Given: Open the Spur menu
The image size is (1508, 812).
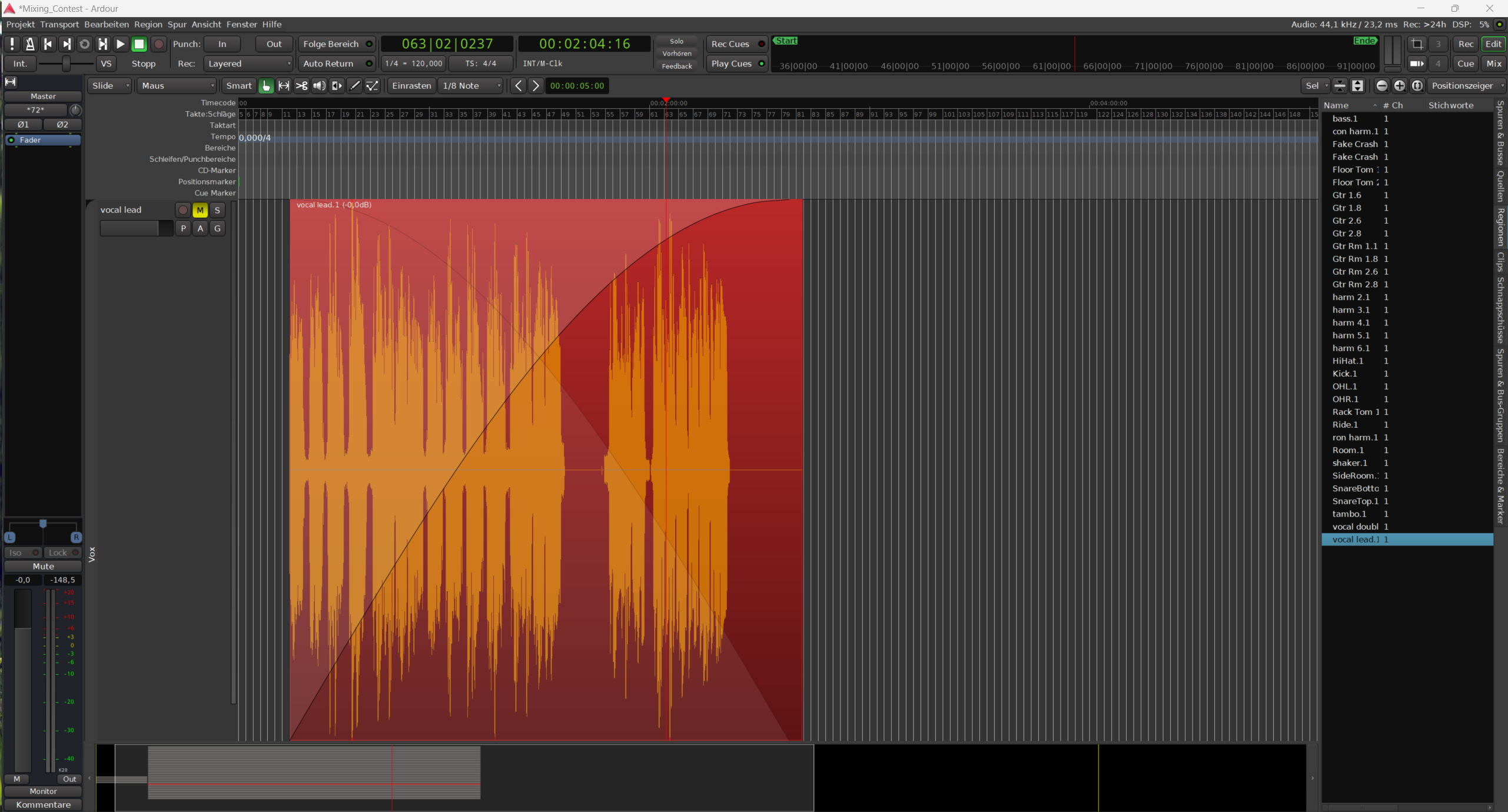Looking at the screenshot, I should [x=177, y=24].
